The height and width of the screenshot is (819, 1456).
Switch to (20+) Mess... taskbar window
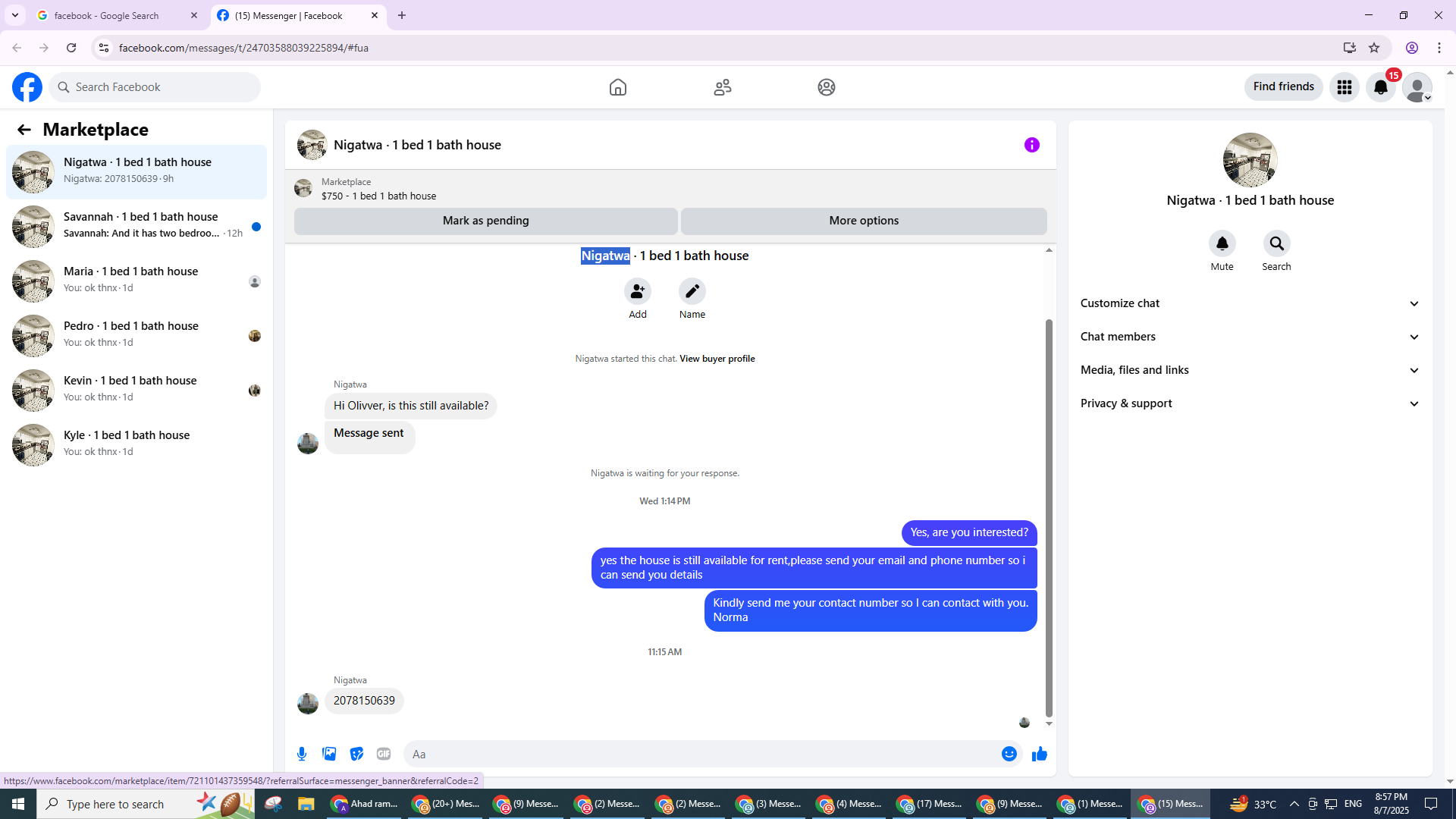[x=445, y=804]
